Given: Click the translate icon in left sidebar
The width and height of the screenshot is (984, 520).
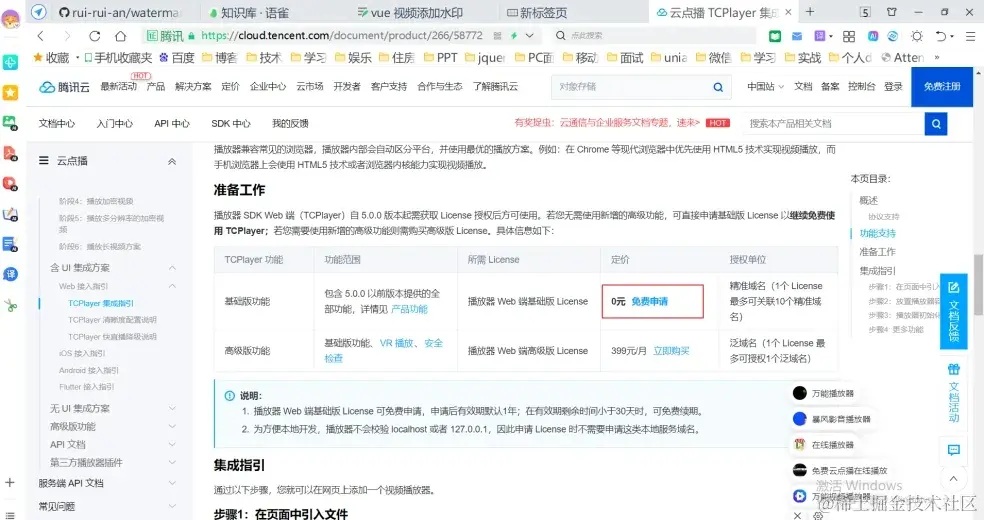Looking at the screenshot, I should pyautogui.click(x=11, y=274).
